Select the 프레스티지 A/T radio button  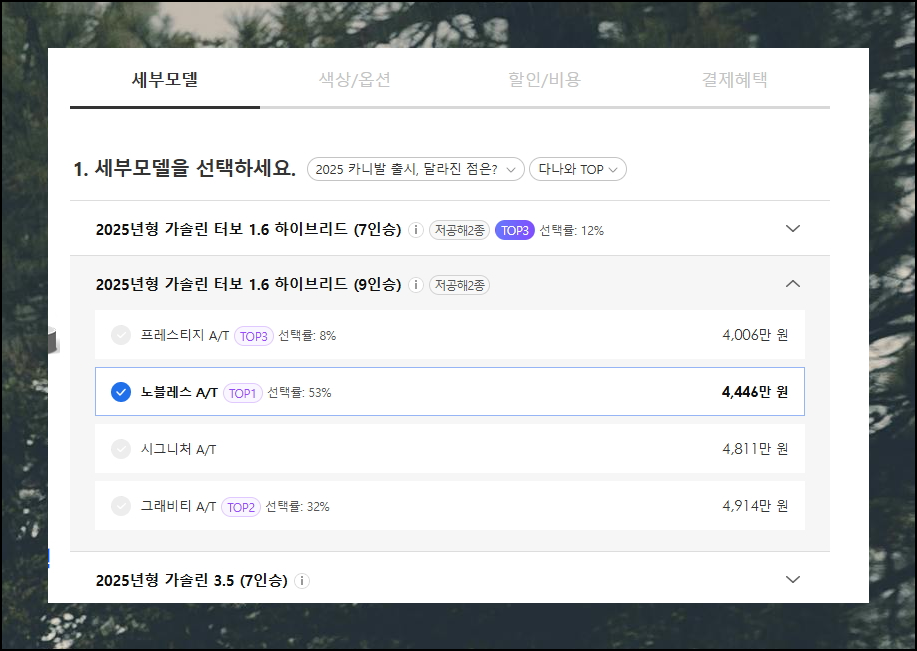[121, 335]
